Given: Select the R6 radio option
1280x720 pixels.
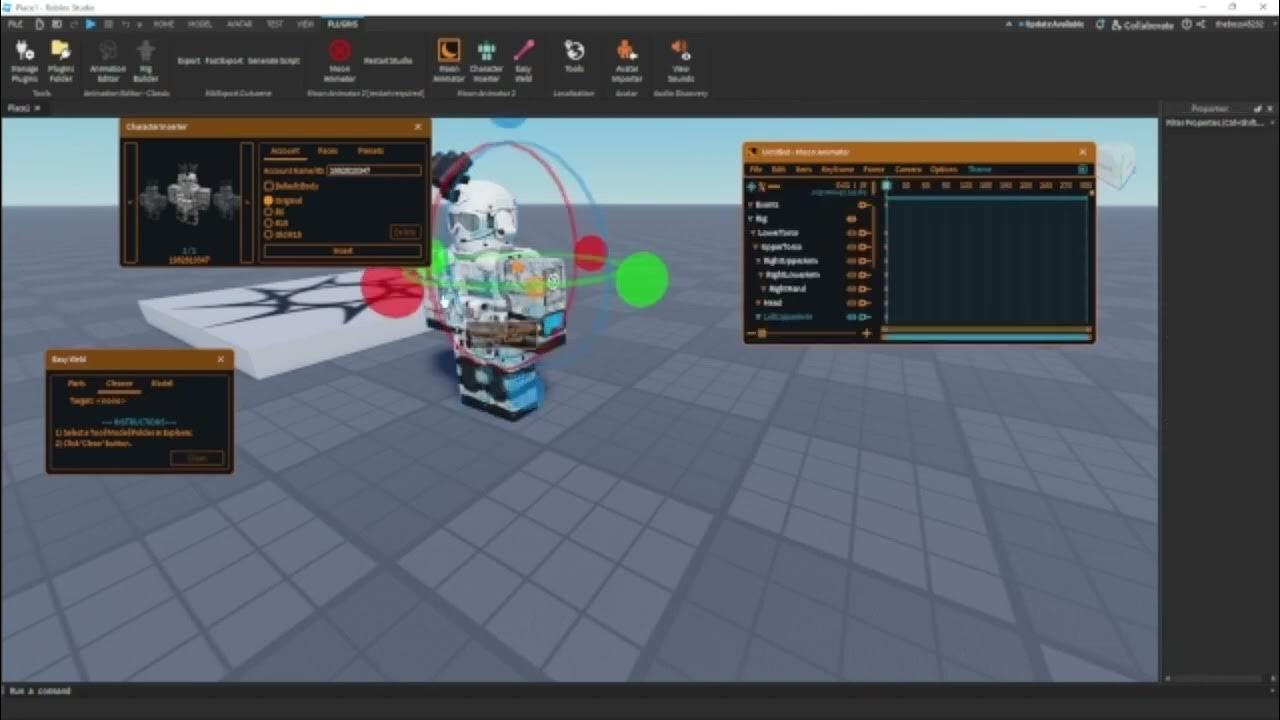Looking at the screenshot, I should click(269, 212).
